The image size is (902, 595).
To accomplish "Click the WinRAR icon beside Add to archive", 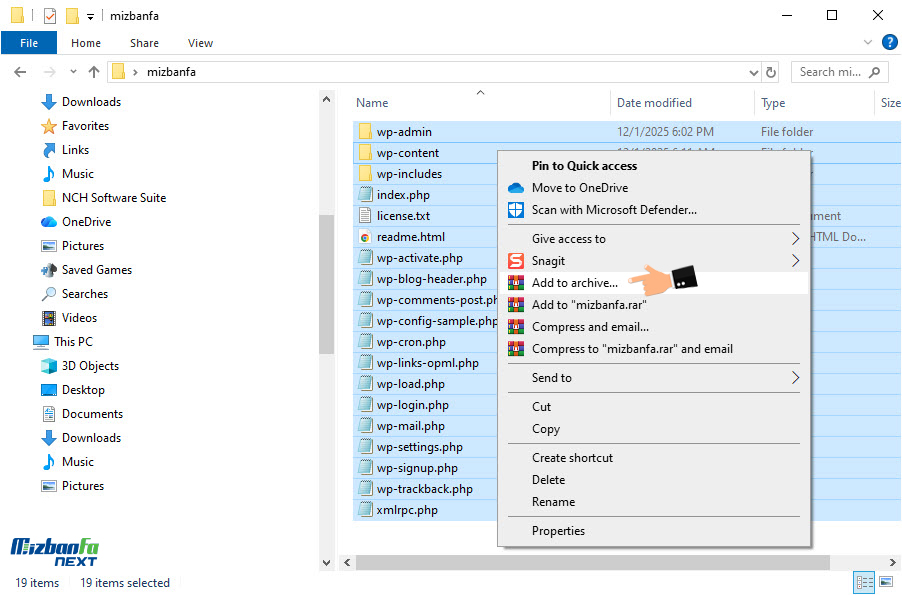I will (x=516, y=283).
